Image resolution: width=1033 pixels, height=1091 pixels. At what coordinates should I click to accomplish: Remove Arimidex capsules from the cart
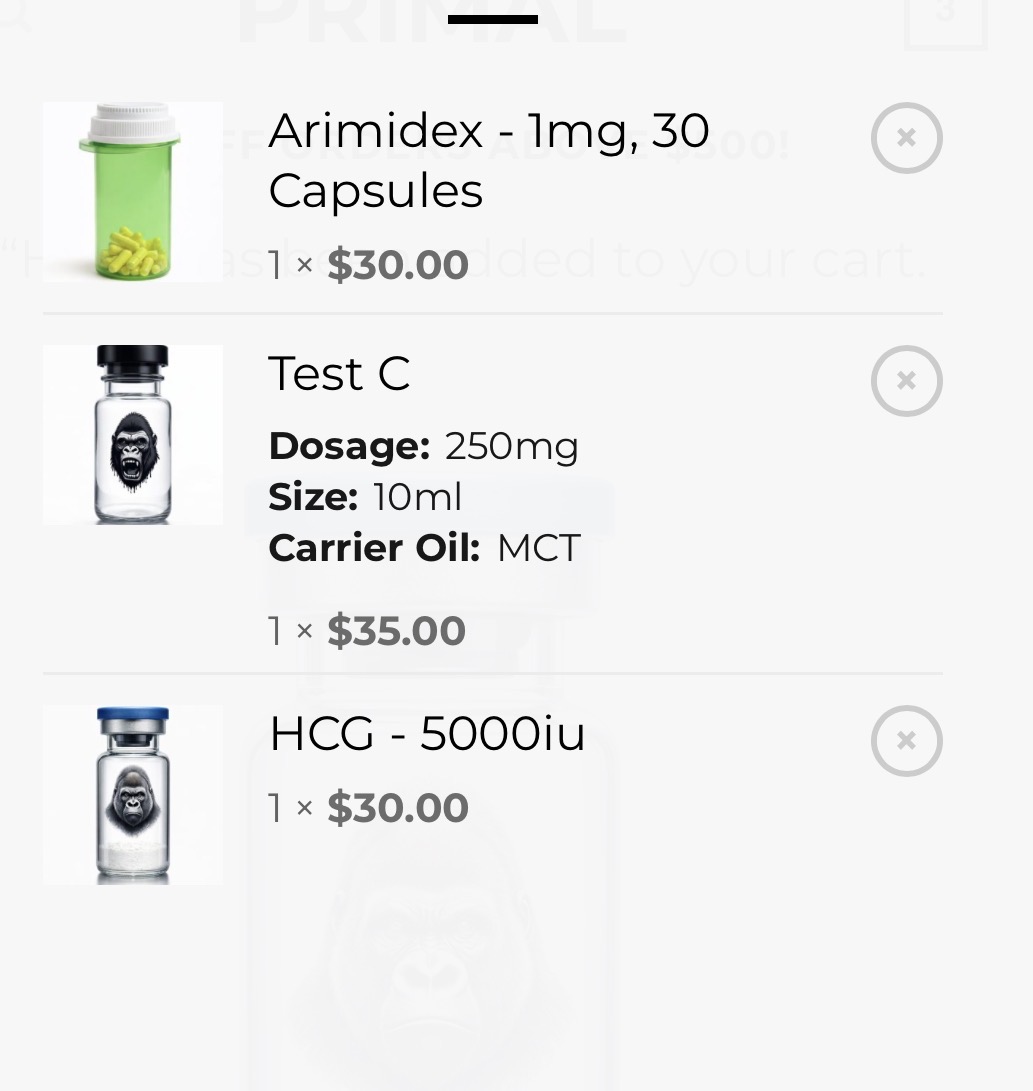[906, 138]
